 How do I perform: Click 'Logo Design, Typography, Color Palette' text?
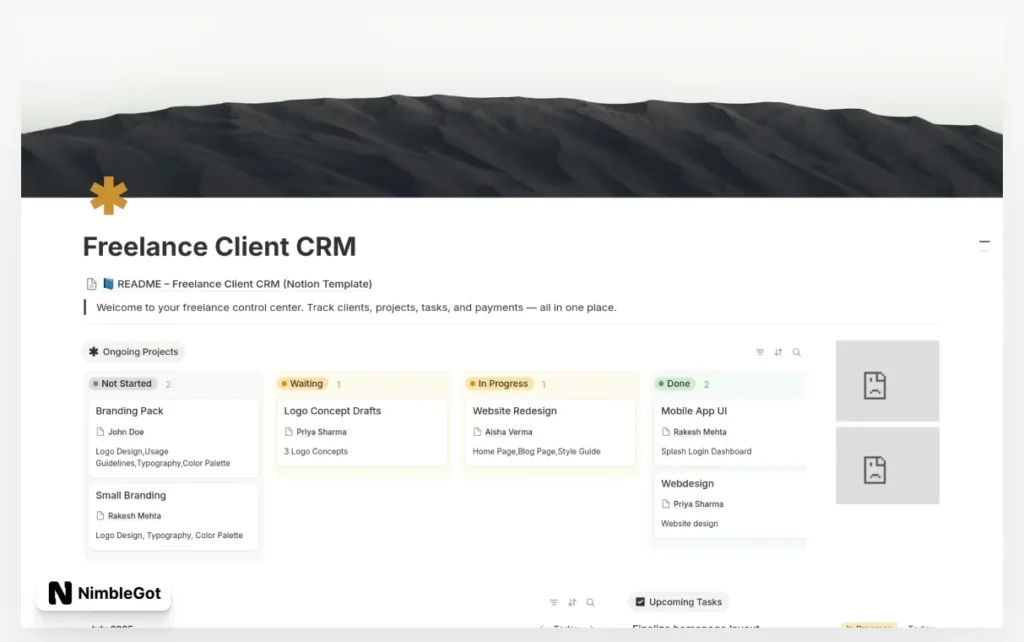(169, 535)
